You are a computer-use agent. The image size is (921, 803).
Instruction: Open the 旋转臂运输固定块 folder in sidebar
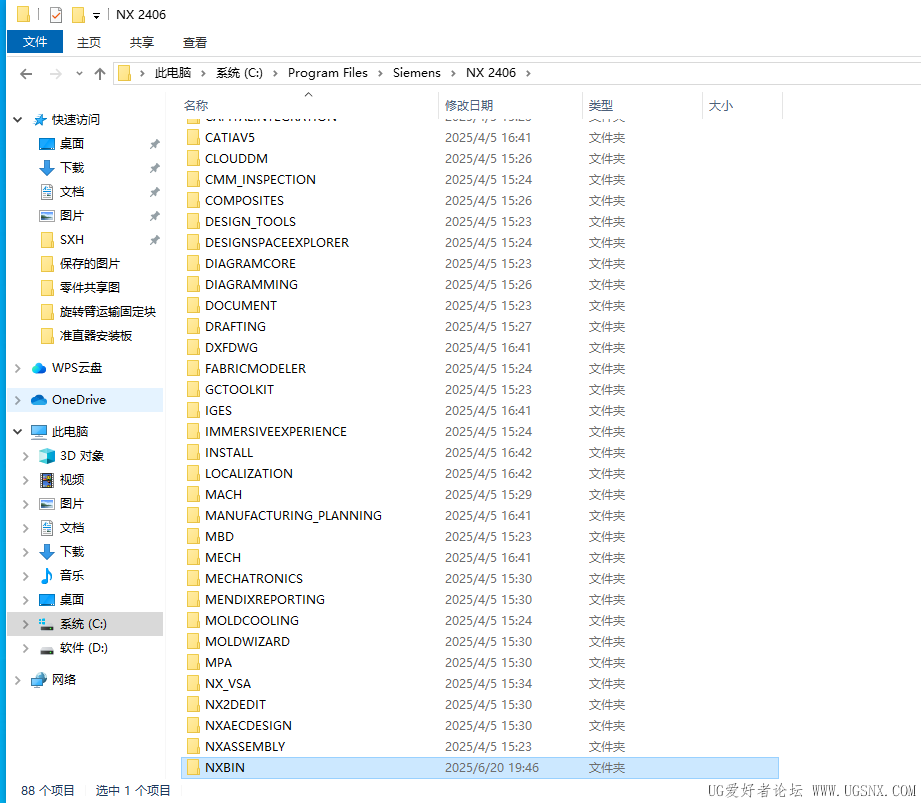107,312
